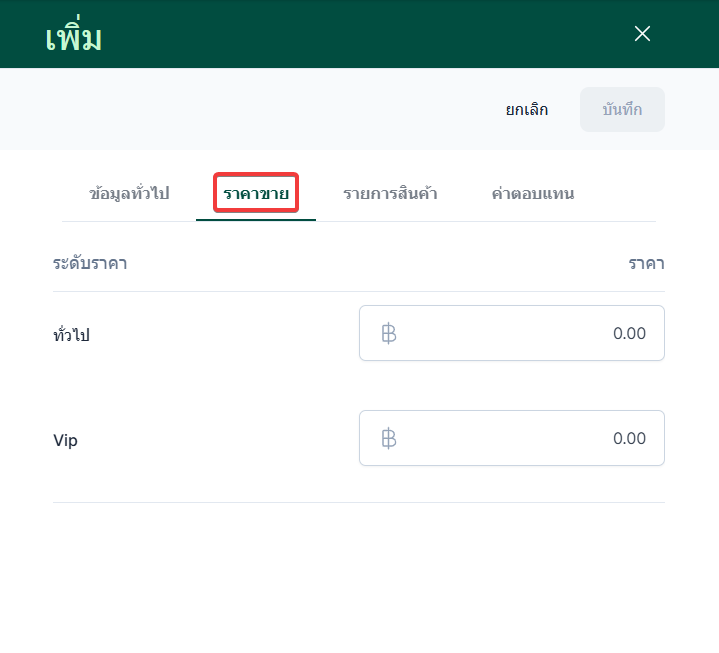
Task: Click the Vip price level label
Action: click(x=65, y=440)
